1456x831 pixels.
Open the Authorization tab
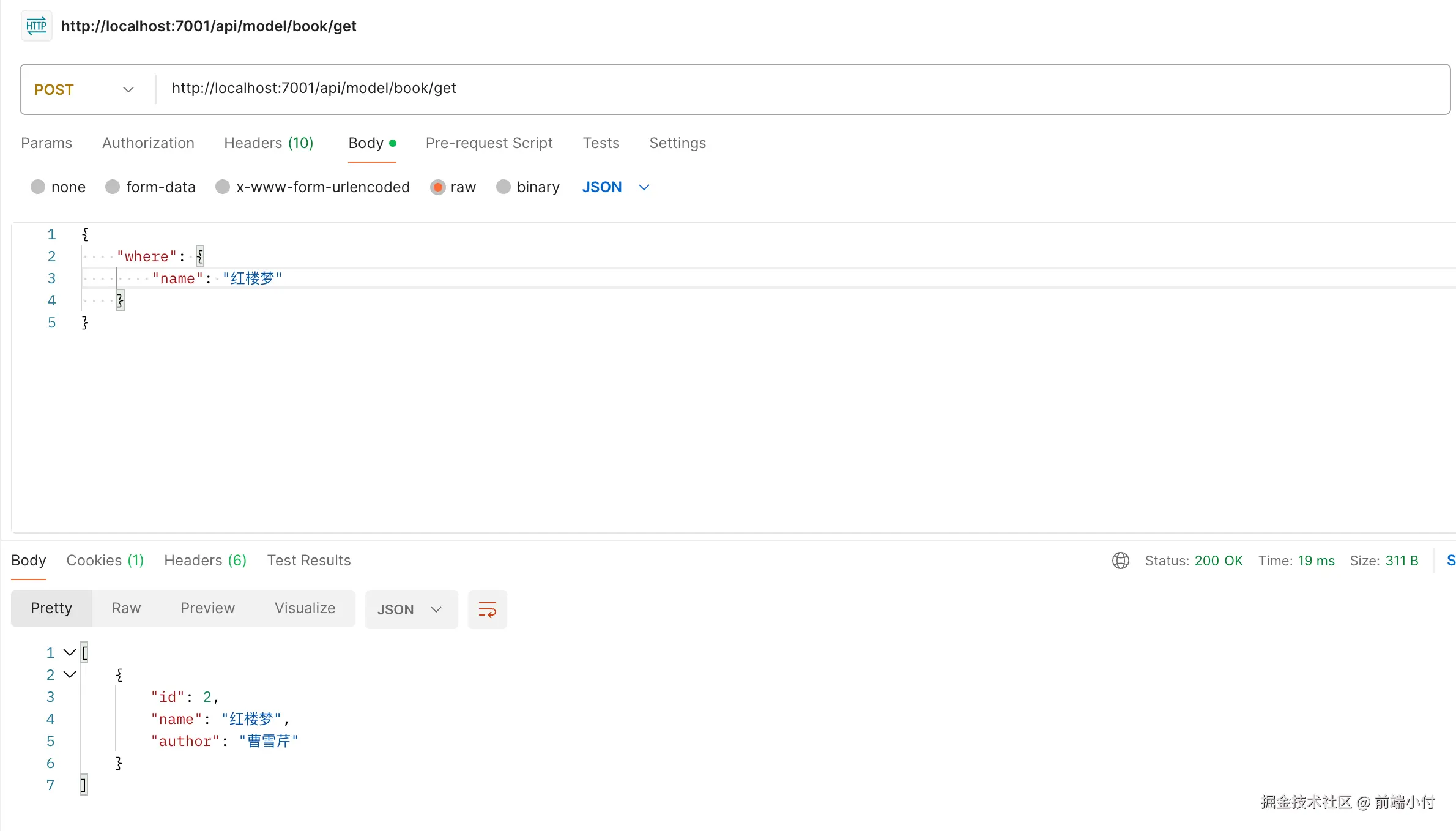(148, 143)
